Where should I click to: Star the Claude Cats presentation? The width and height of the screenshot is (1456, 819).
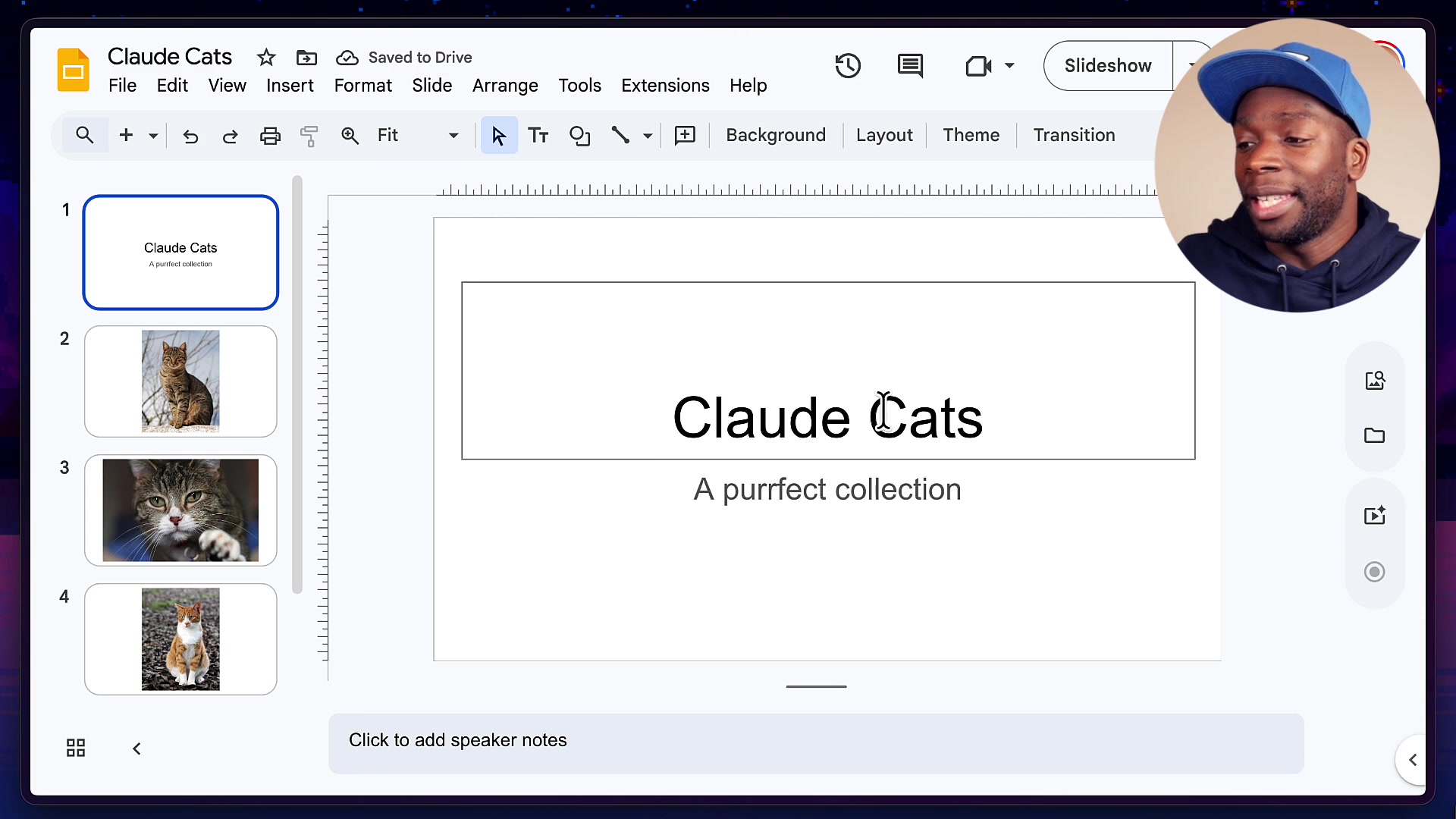(266, 58)
